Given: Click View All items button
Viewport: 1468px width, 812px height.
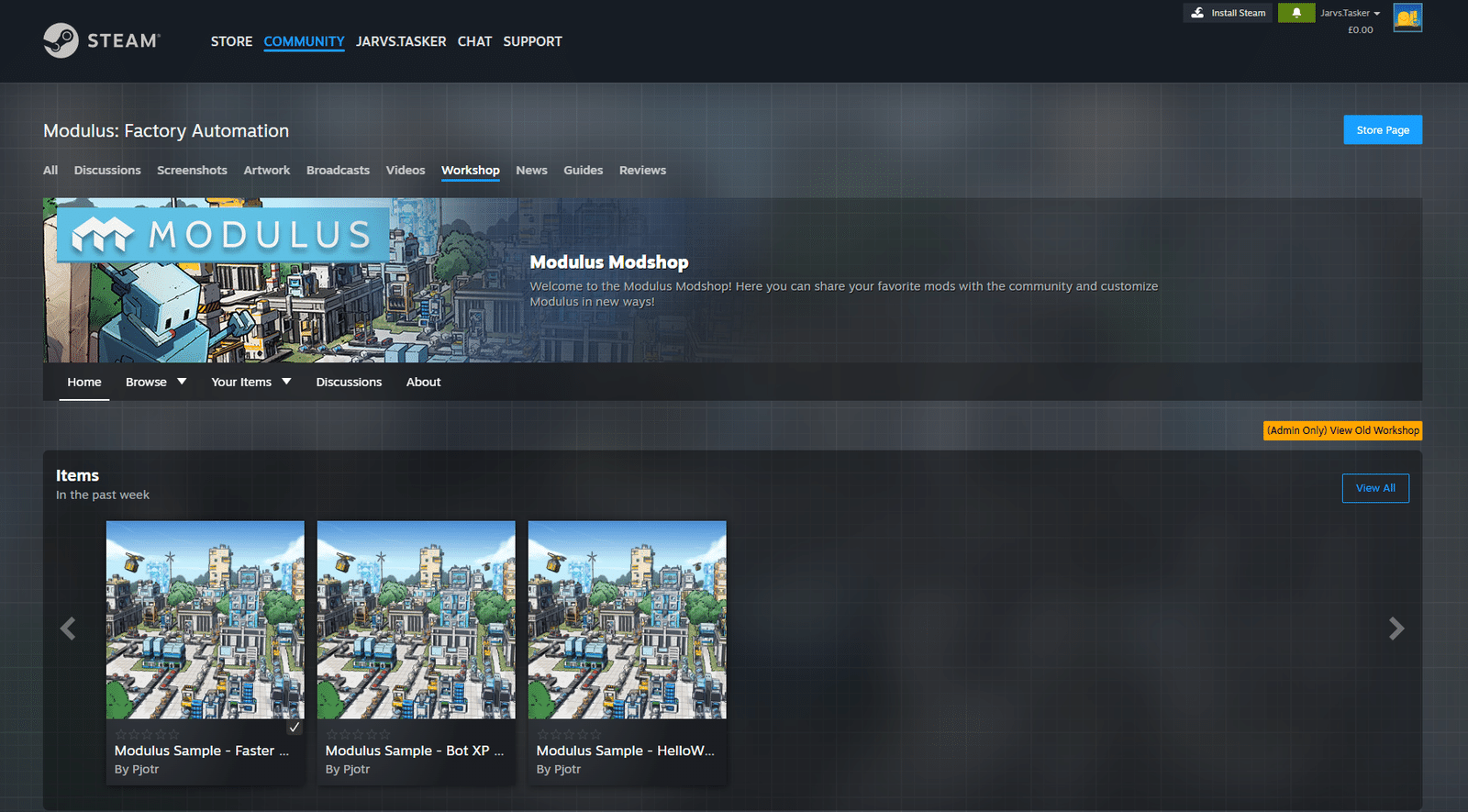Looking at the screenshot, I should [1375, 488].
